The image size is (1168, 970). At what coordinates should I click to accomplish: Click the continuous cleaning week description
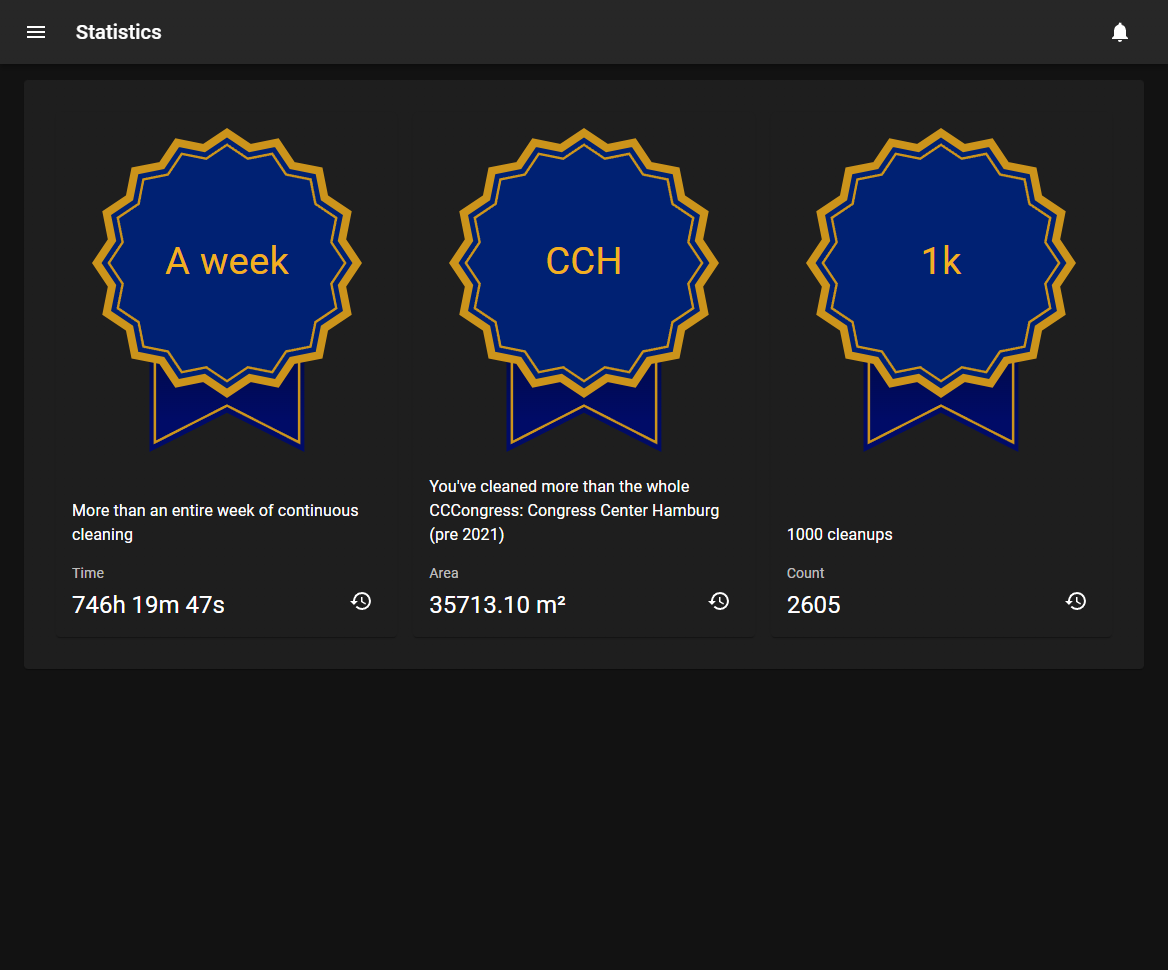tap(215, 522)
